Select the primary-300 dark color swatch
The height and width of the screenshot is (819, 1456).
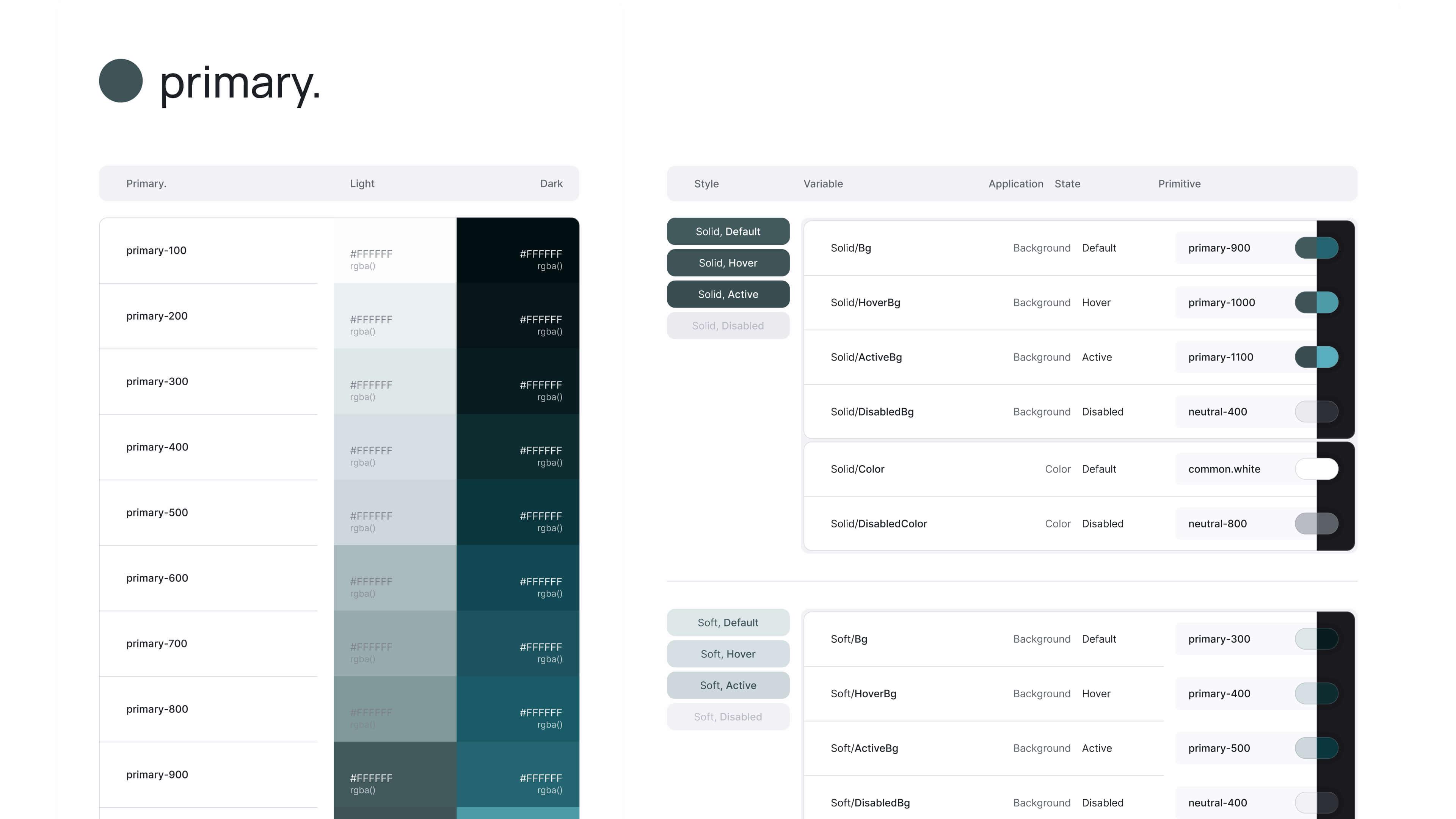click(518, 381)
